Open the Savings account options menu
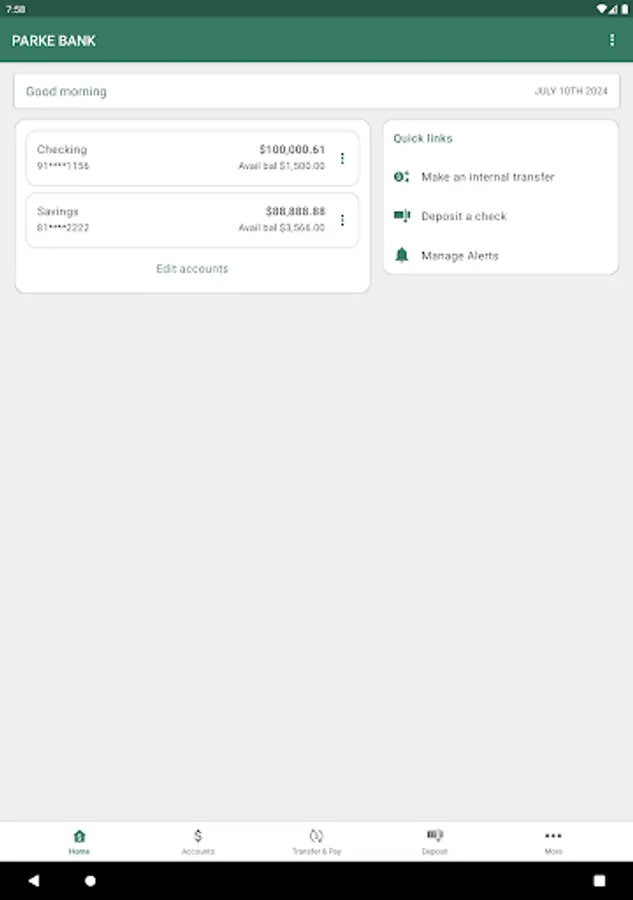 343,220
